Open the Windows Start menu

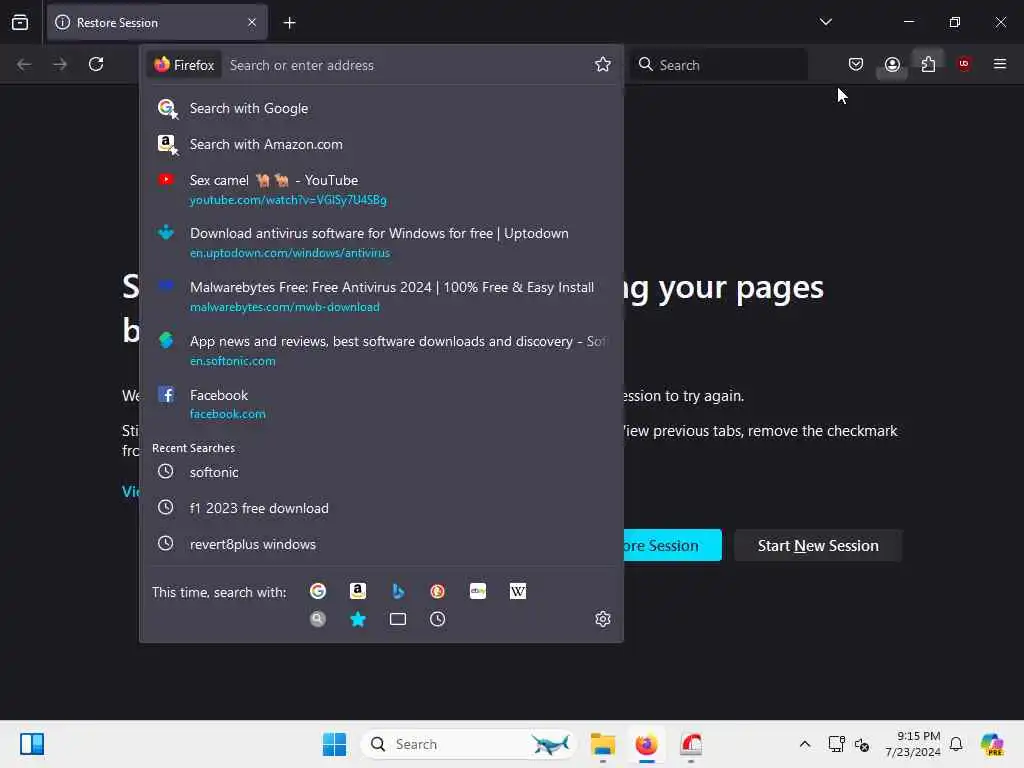coord(334,744)
